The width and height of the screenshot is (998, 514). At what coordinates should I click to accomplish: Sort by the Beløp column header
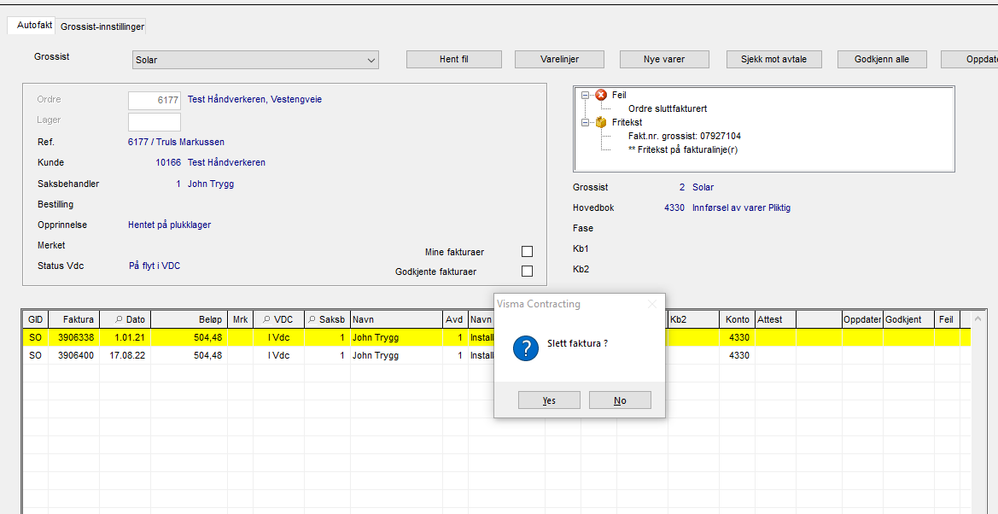point(188,319)
